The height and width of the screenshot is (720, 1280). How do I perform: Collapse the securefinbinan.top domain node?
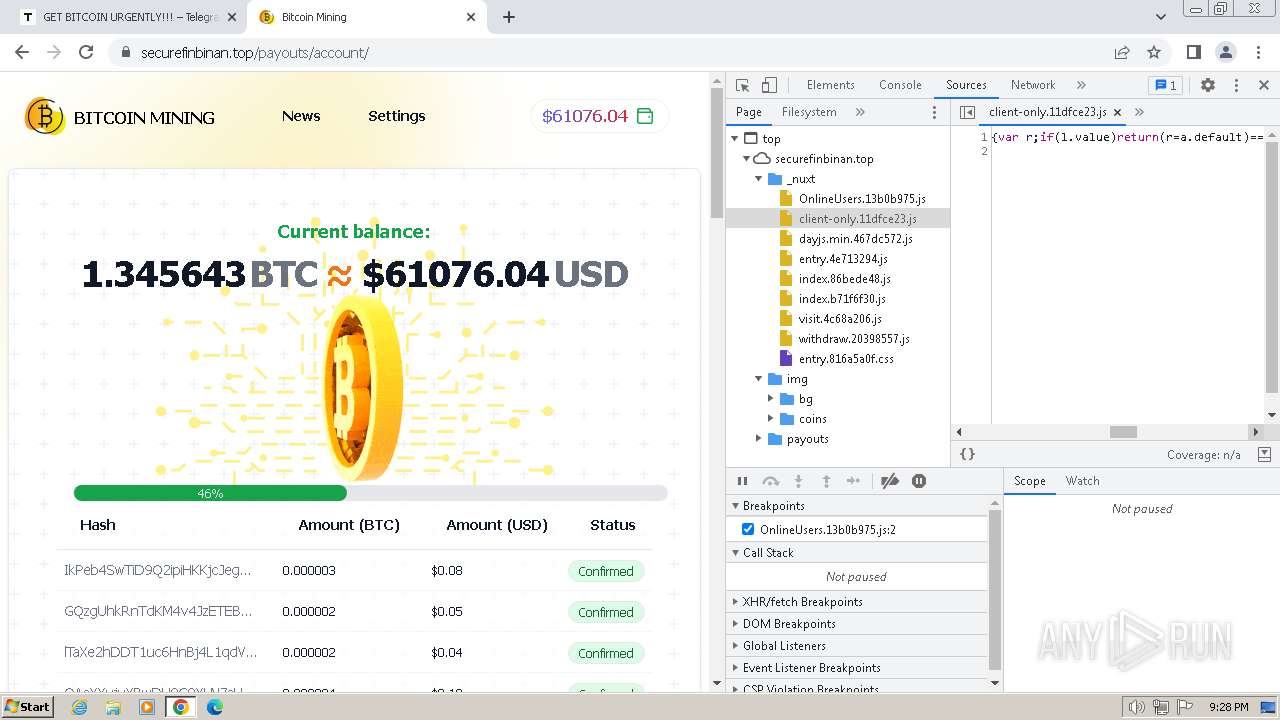coord(746,159)
